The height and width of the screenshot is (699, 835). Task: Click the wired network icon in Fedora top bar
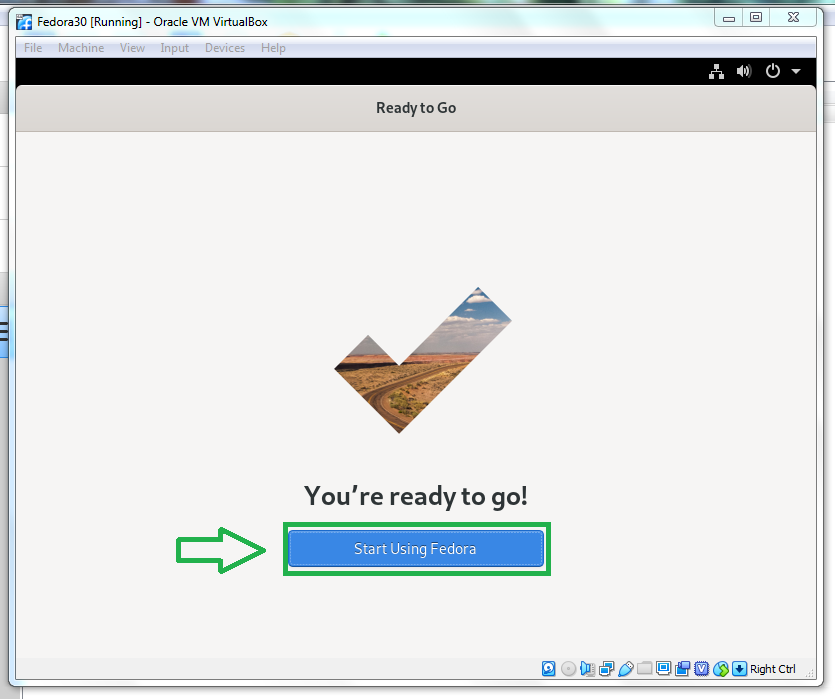coord(716,71)
